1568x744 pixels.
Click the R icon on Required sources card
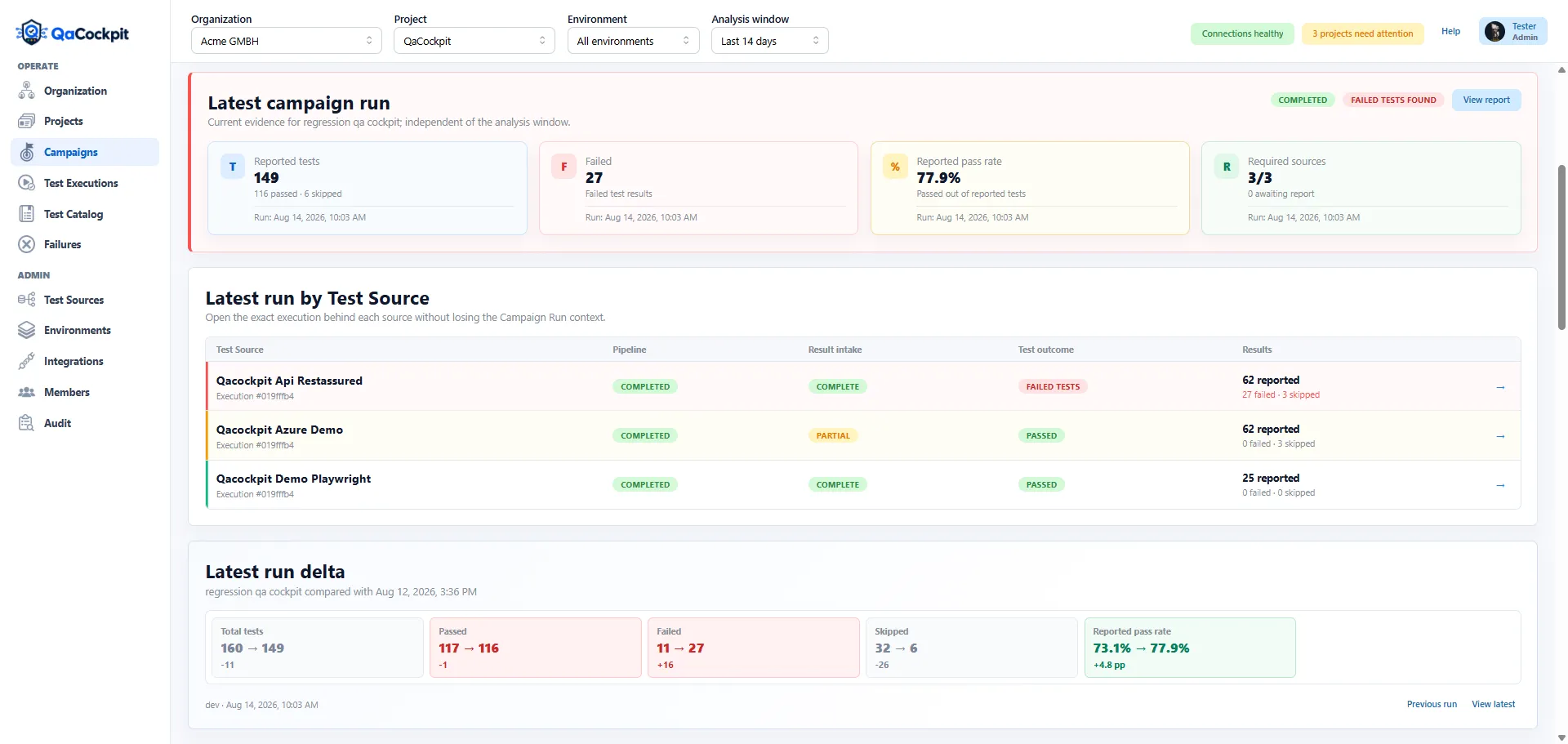pos(1227,167)
